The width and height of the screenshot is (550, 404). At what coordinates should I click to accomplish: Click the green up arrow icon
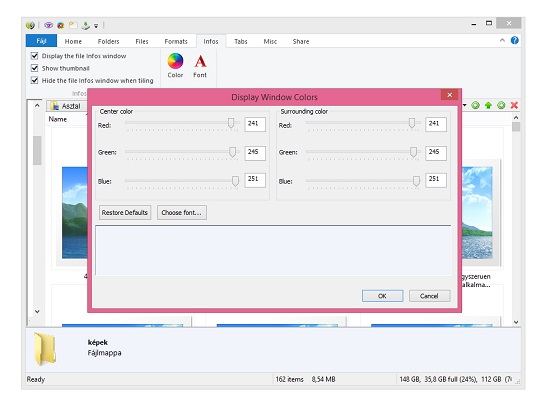[x=488, y=105]
